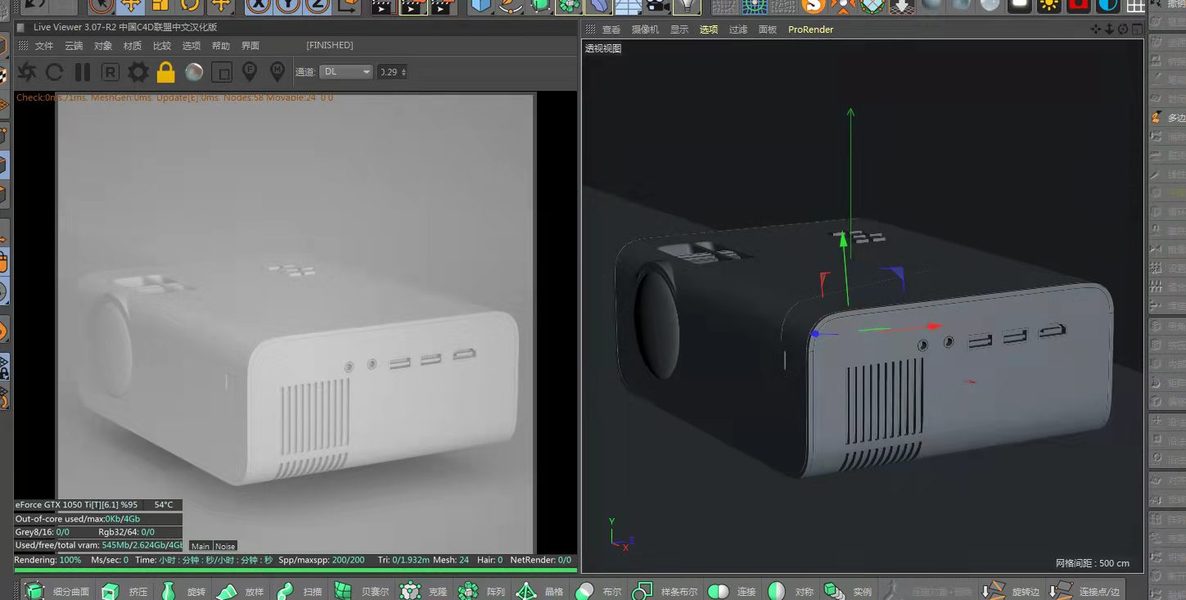Toggle X axis lock icon
Viewport: 1186px width, 600px height.
pyautogui.click(x=258, y=5)
